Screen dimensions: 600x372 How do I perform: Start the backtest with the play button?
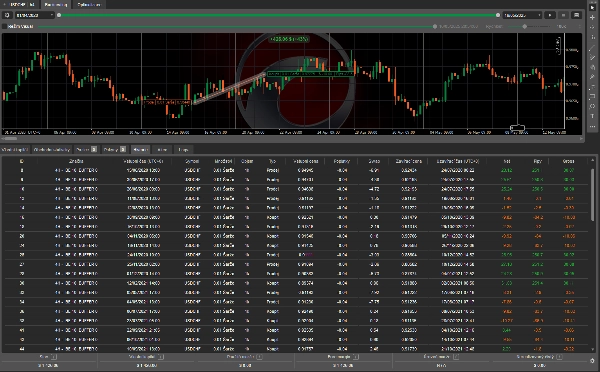click(x=550, y=15)
